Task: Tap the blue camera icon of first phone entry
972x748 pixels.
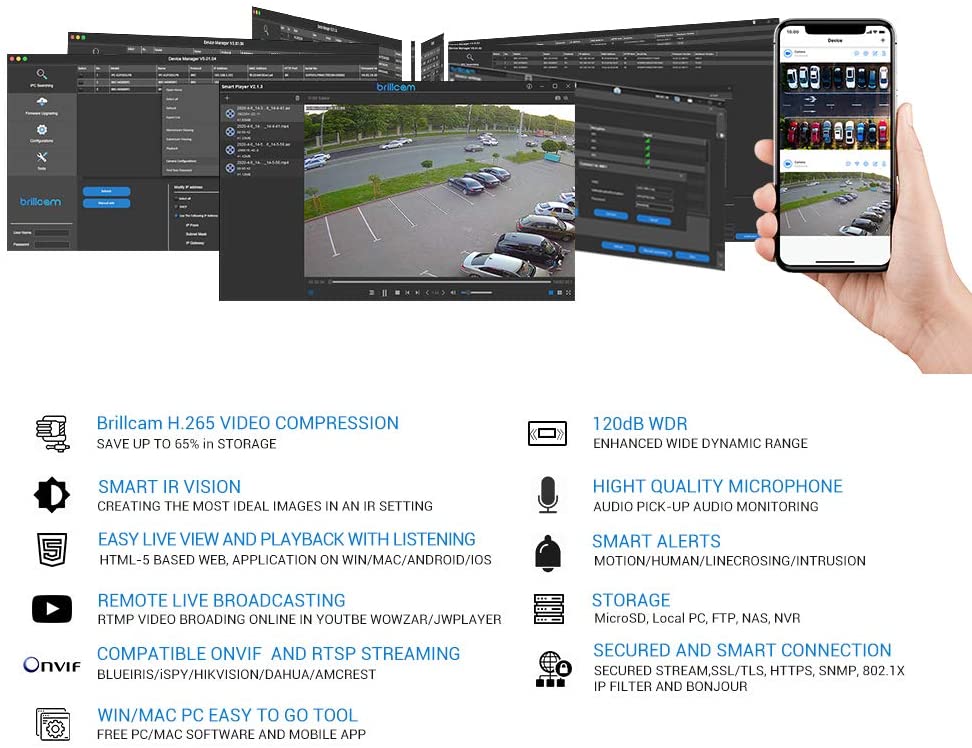Action: point(788,54)
